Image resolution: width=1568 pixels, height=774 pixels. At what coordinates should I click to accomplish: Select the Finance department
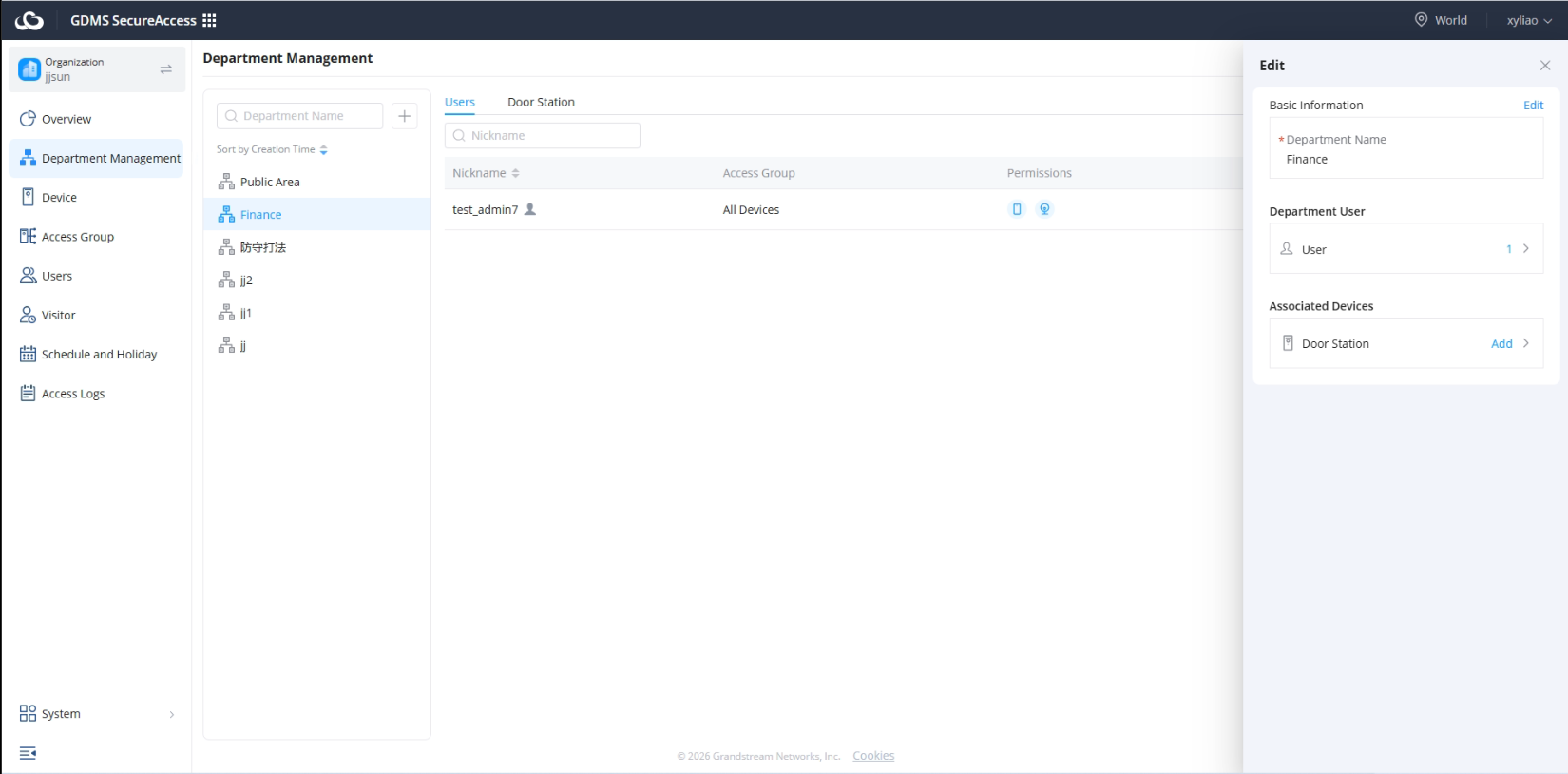316,214
